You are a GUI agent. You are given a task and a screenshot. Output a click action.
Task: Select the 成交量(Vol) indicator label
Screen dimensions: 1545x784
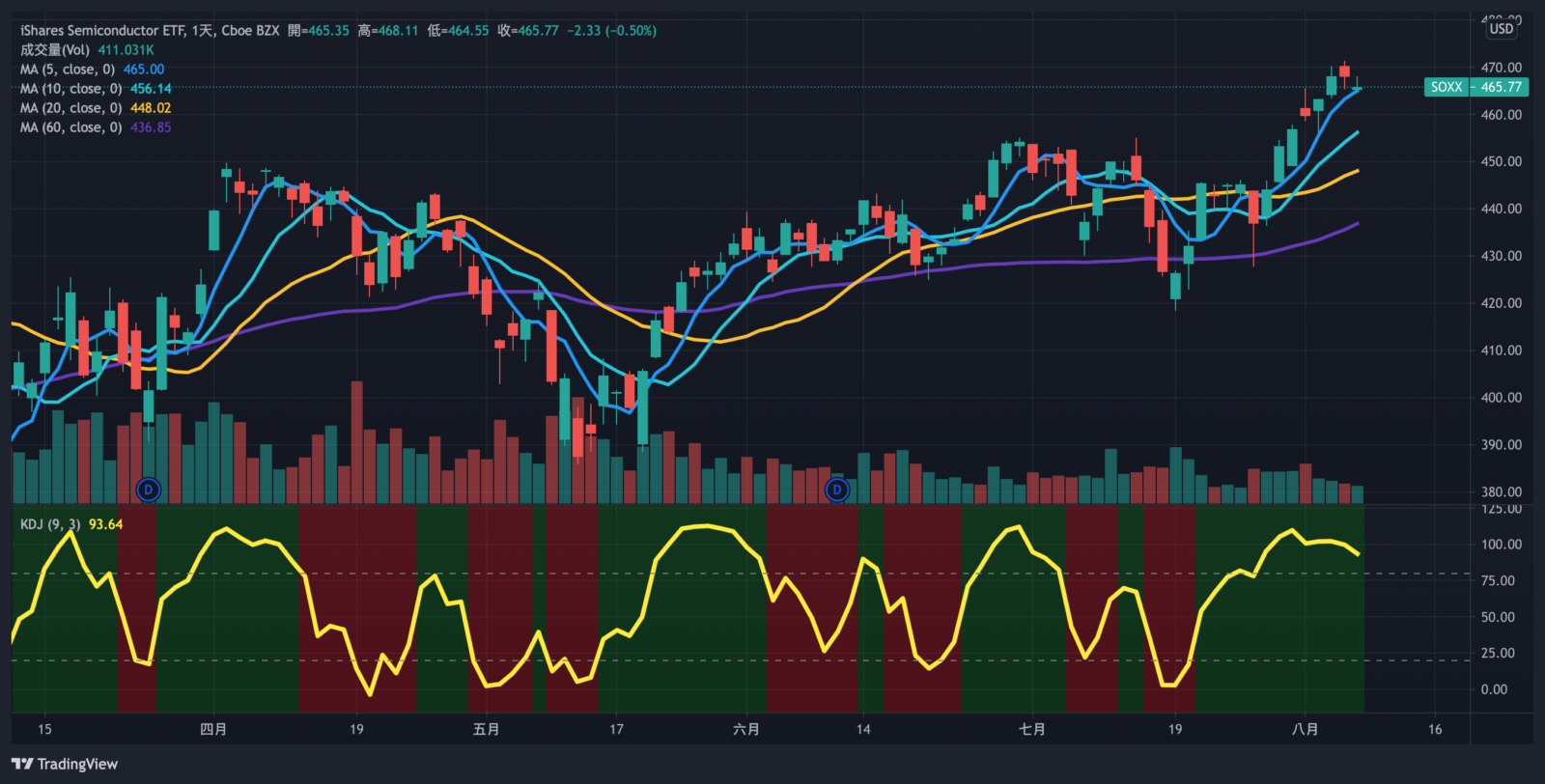55,50
